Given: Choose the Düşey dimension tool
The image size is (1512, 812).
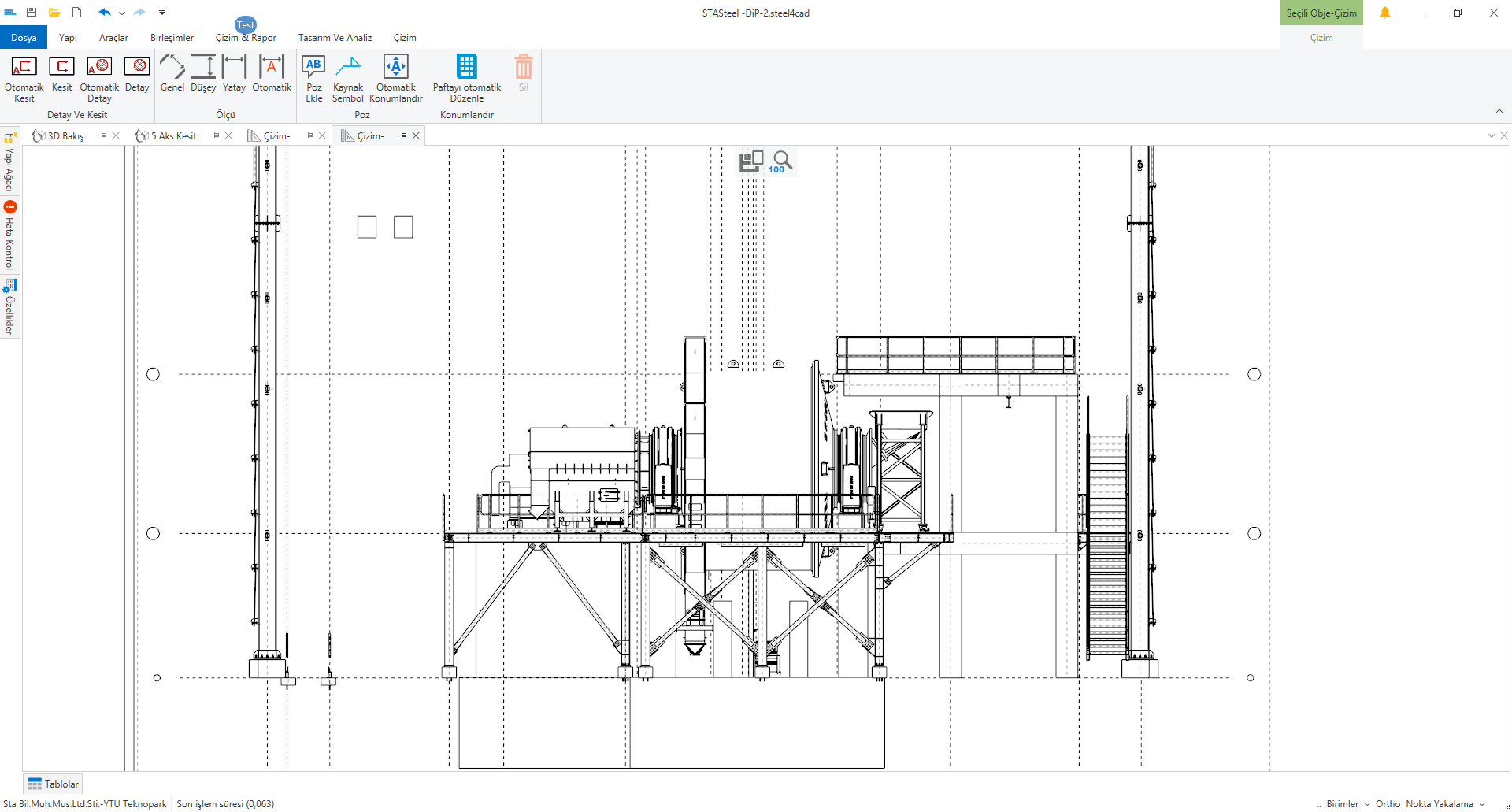Looking at the screenshot, I should tap(203, 74).
